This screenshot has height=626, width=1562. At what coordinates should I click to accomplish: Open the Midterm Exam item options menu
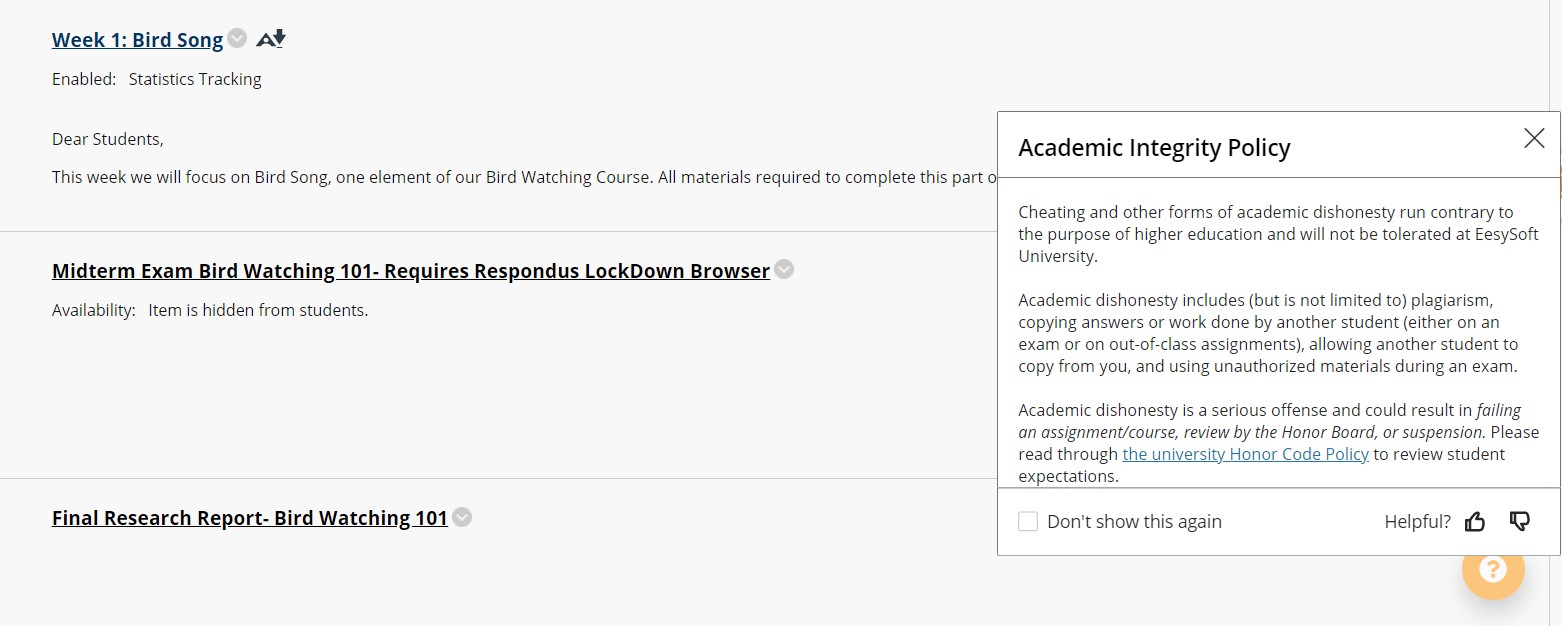point(783,269)
